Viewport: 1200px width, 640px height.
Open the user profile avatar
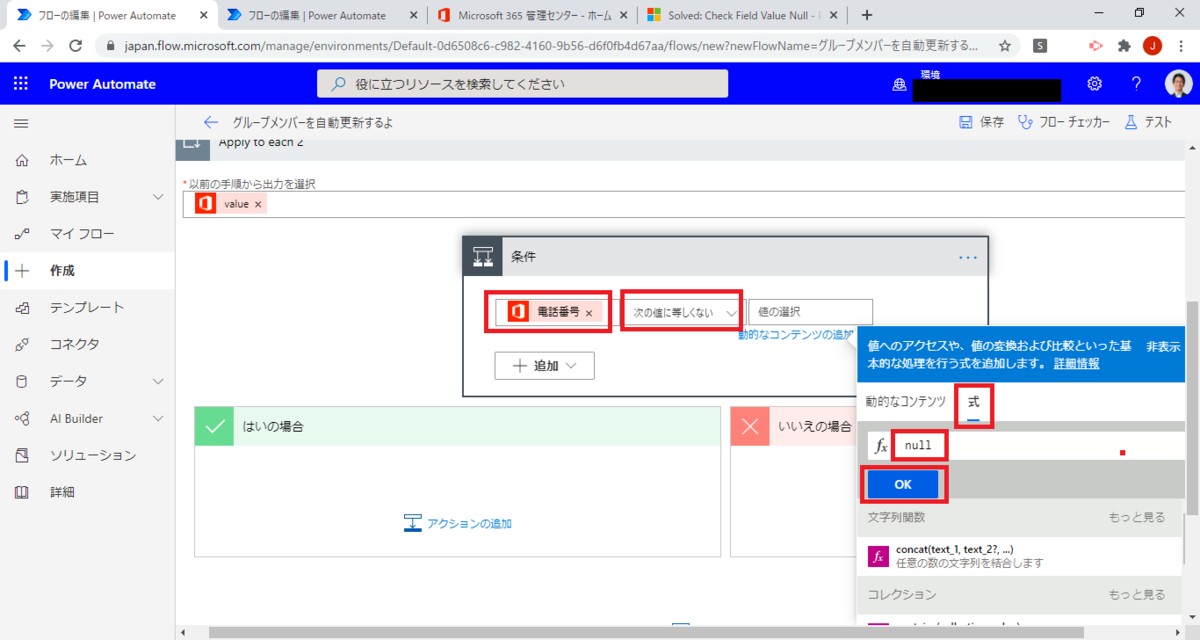(x=1178, y=84)
